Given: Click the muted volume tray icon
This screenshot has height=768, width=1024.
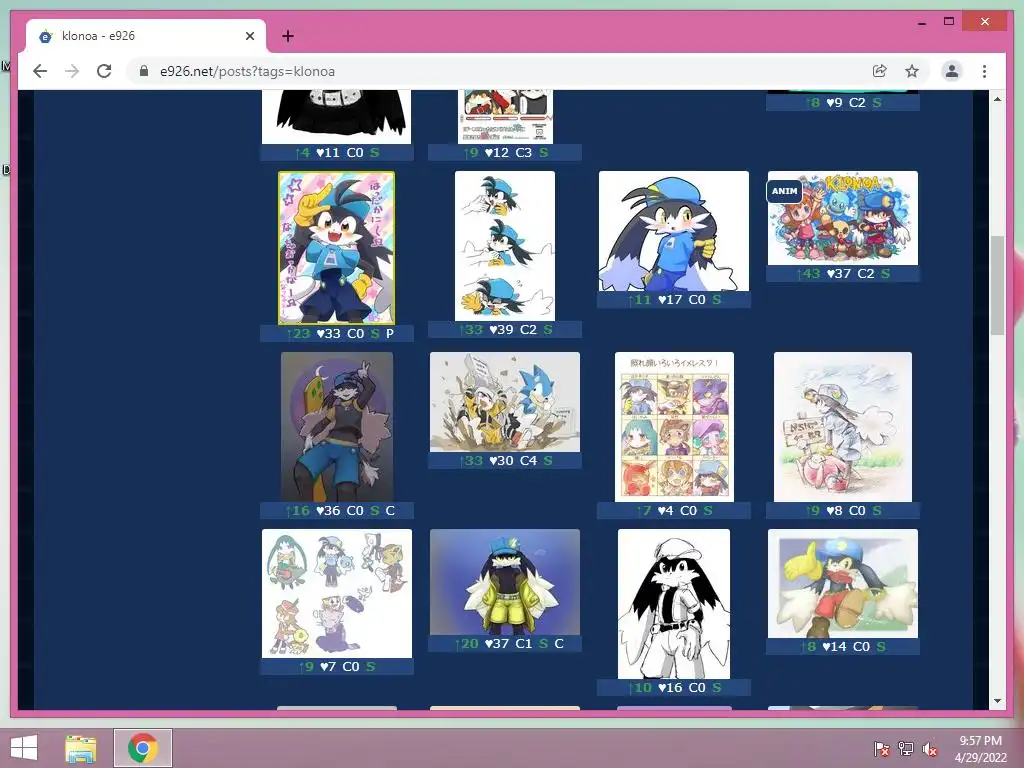Looking at the screenshot, I should [930, 749].
